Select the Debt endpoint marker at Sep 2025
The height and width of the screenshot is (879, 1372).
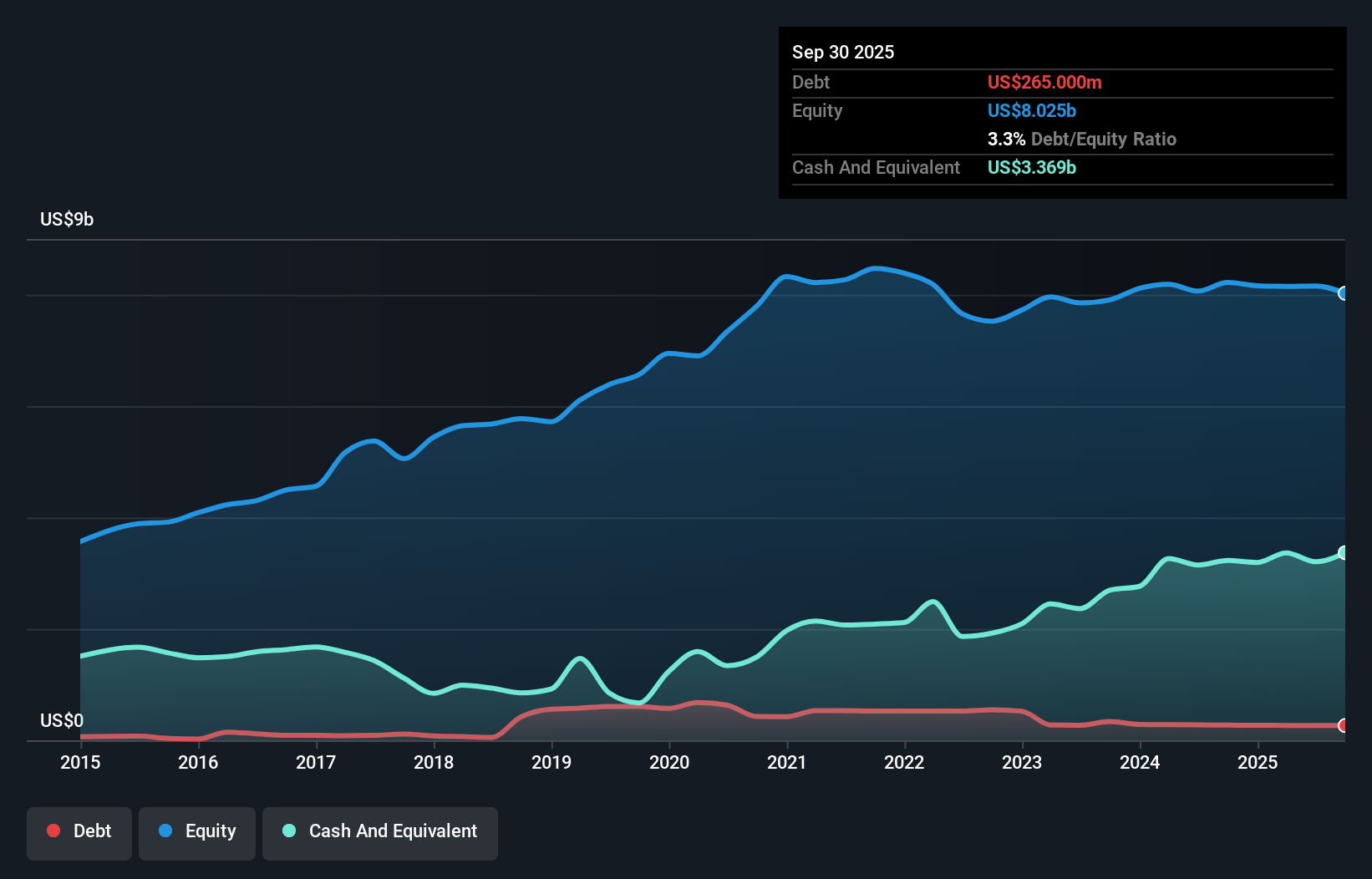[x=1344, y=725]
